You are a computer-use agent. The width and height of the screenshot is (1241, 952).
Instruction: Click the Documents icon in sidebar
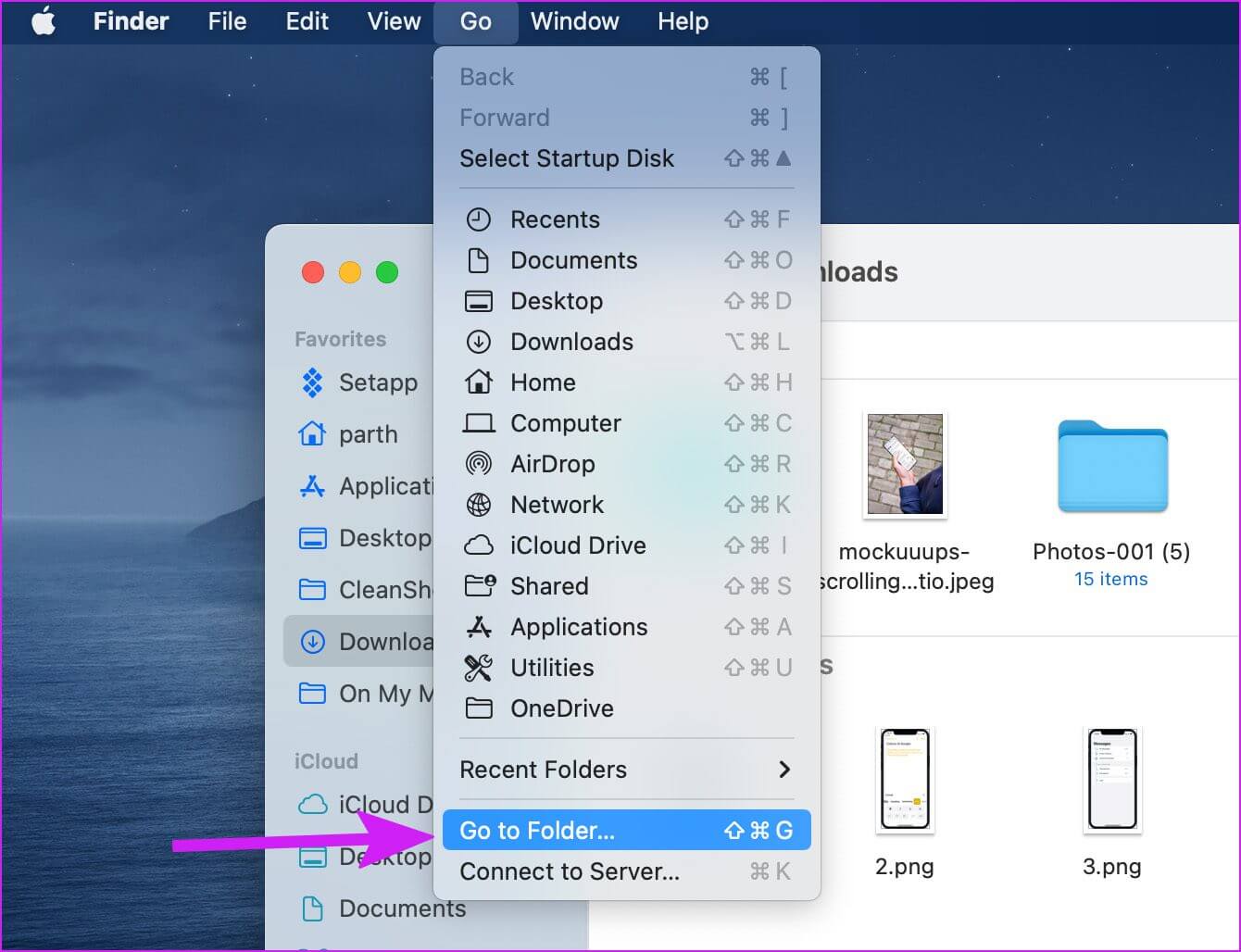tap(313, 908)
